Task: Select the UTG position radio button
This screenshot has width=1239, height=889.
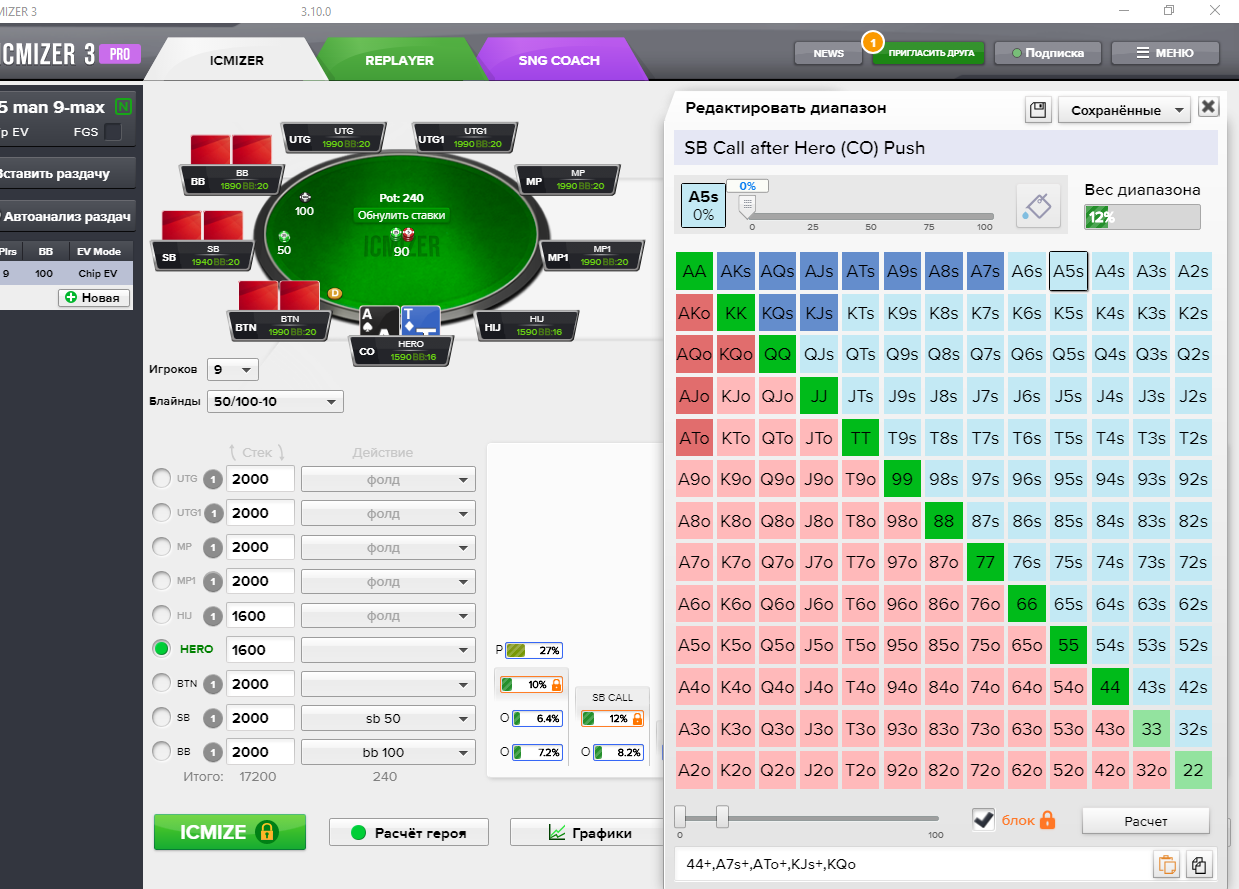Action: (161, 479)
